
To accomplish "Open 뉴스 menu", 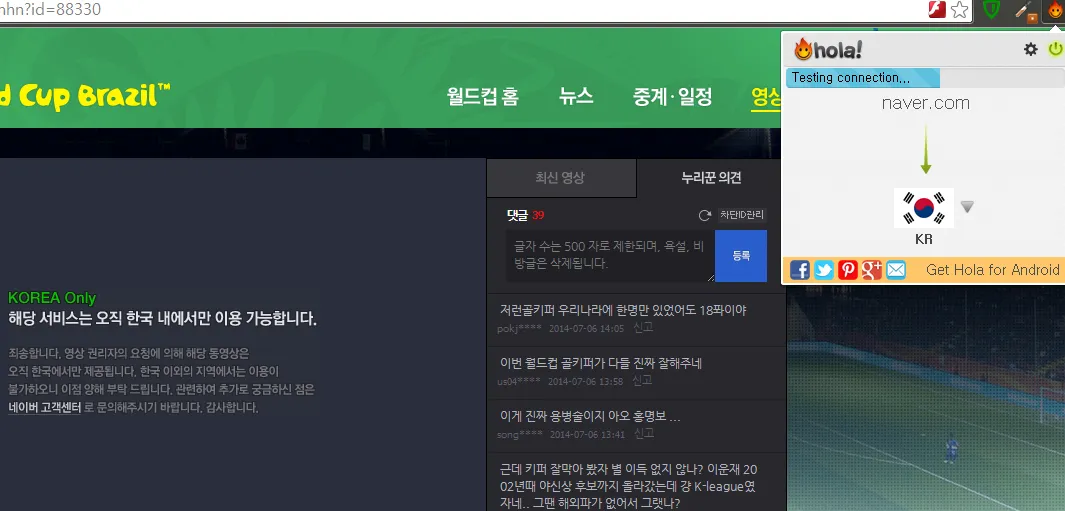I will [x=576, y=96].
